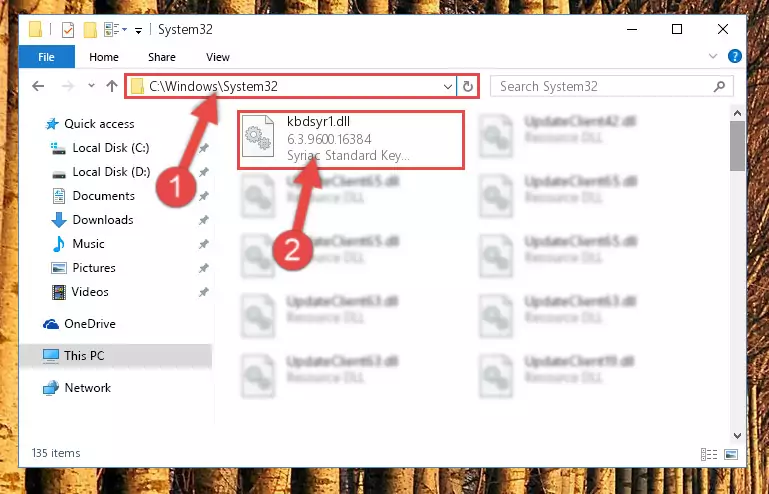
Task: Click the pin icon beside Documents
Action: coord(204,196)
